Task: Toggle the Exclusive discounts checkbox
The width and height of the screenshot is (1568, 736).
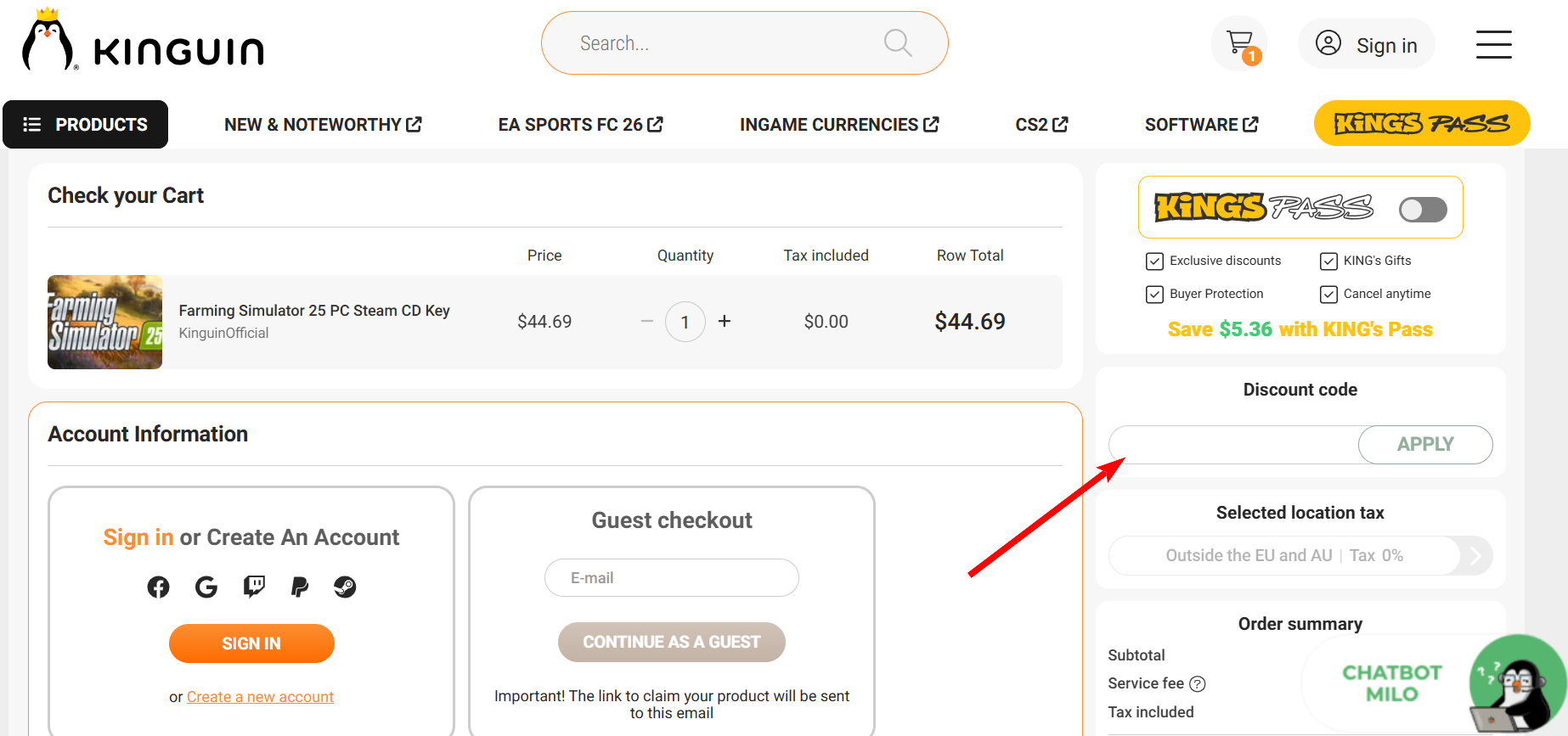Action: coord(1154,261)
